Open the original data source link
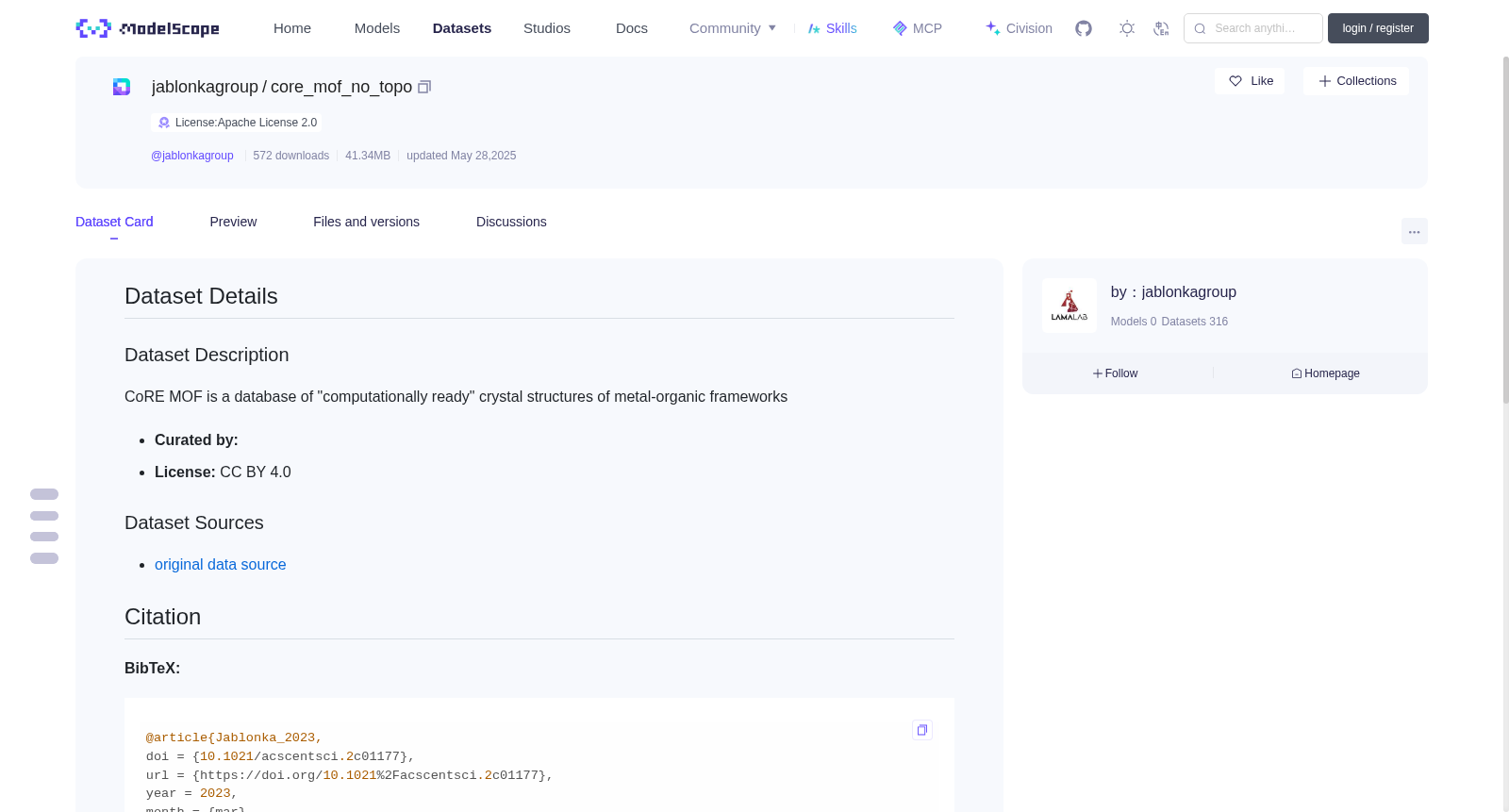Screen dimensions: 1509x812 tap(220, 564)
